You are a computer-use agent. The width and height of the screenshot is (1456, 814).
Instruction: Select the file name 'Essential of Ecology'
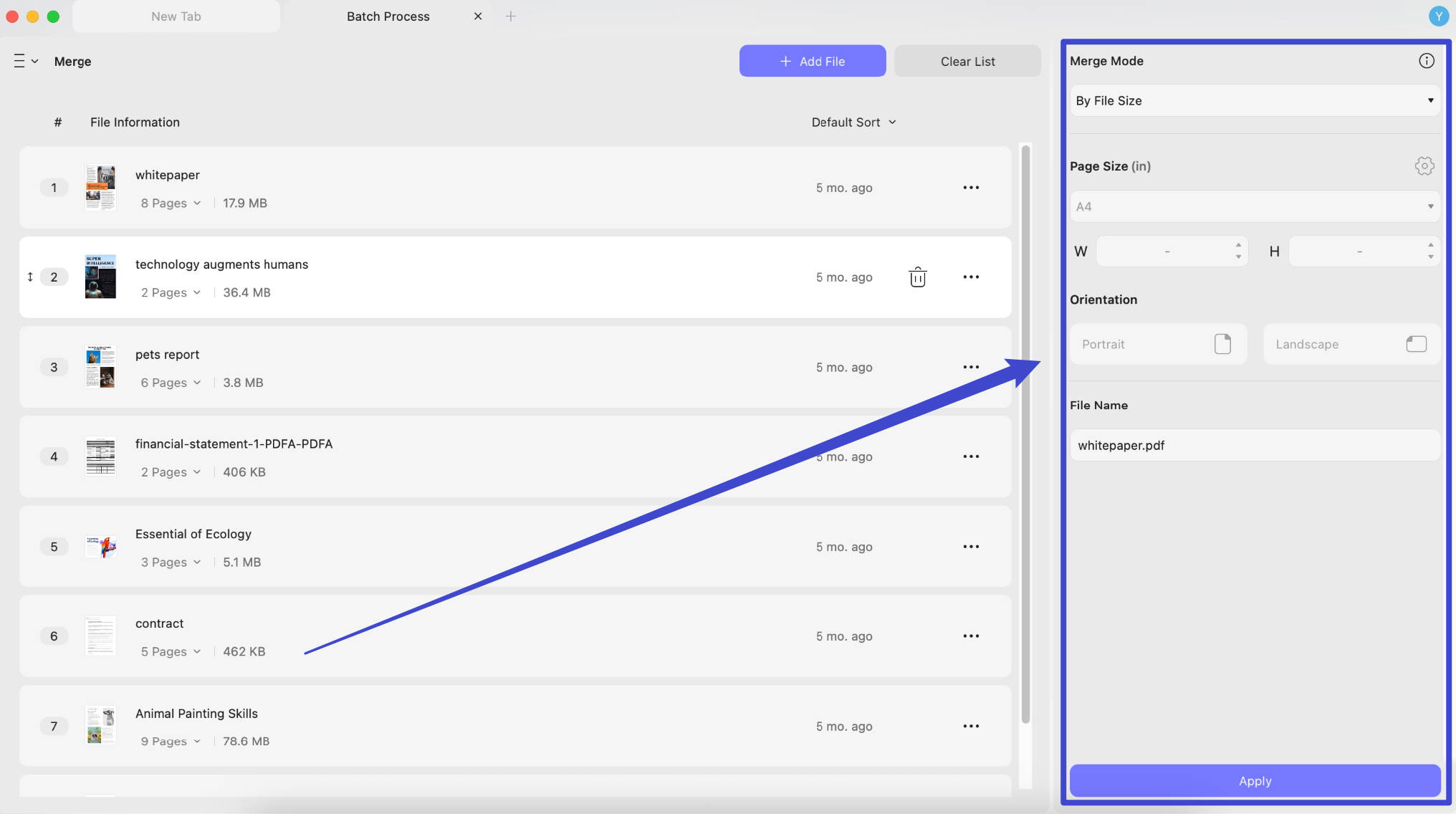coord(193,534)
